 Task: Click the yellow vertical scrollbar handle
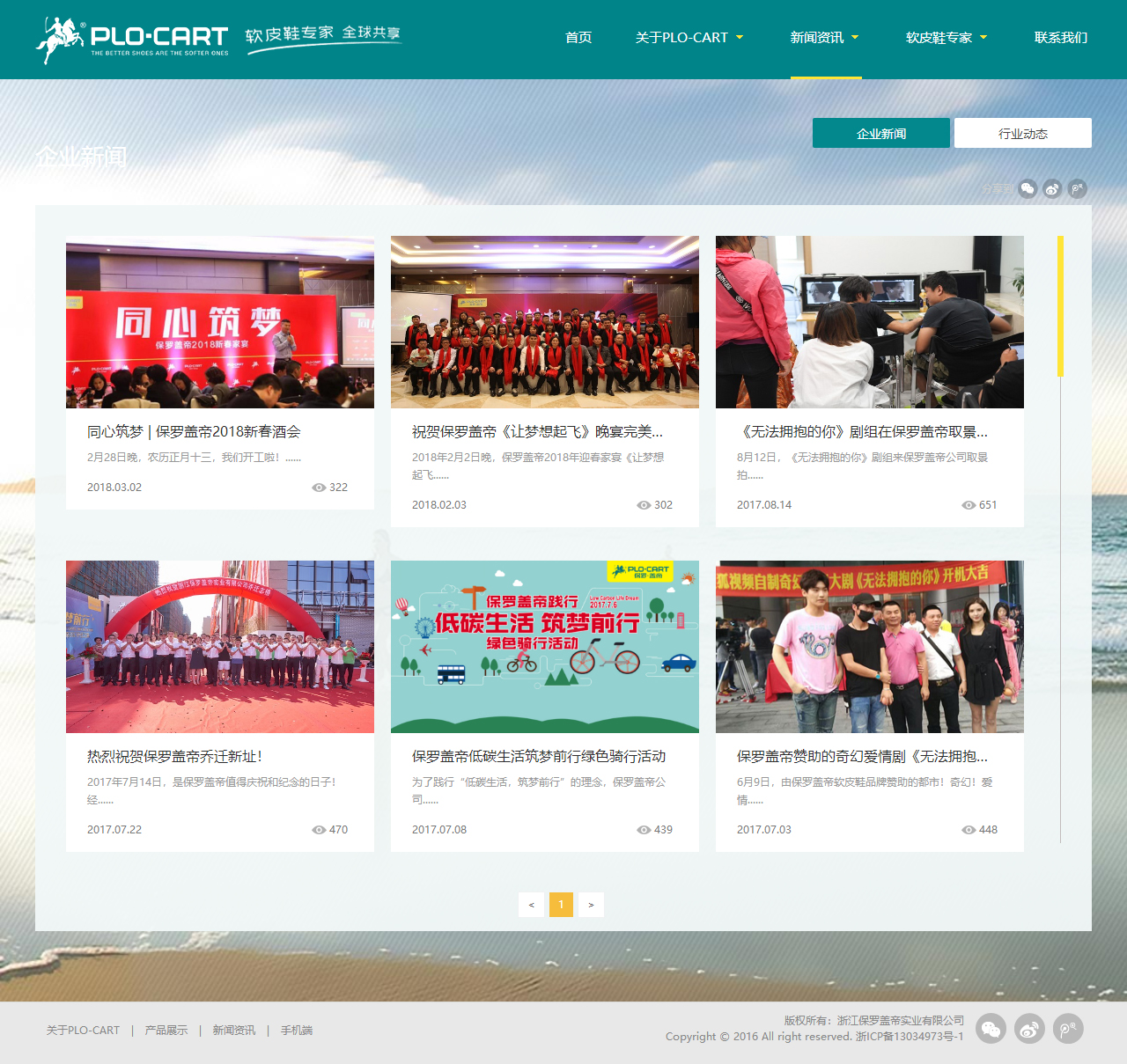pyautogui.click(x=1060, y=305)
